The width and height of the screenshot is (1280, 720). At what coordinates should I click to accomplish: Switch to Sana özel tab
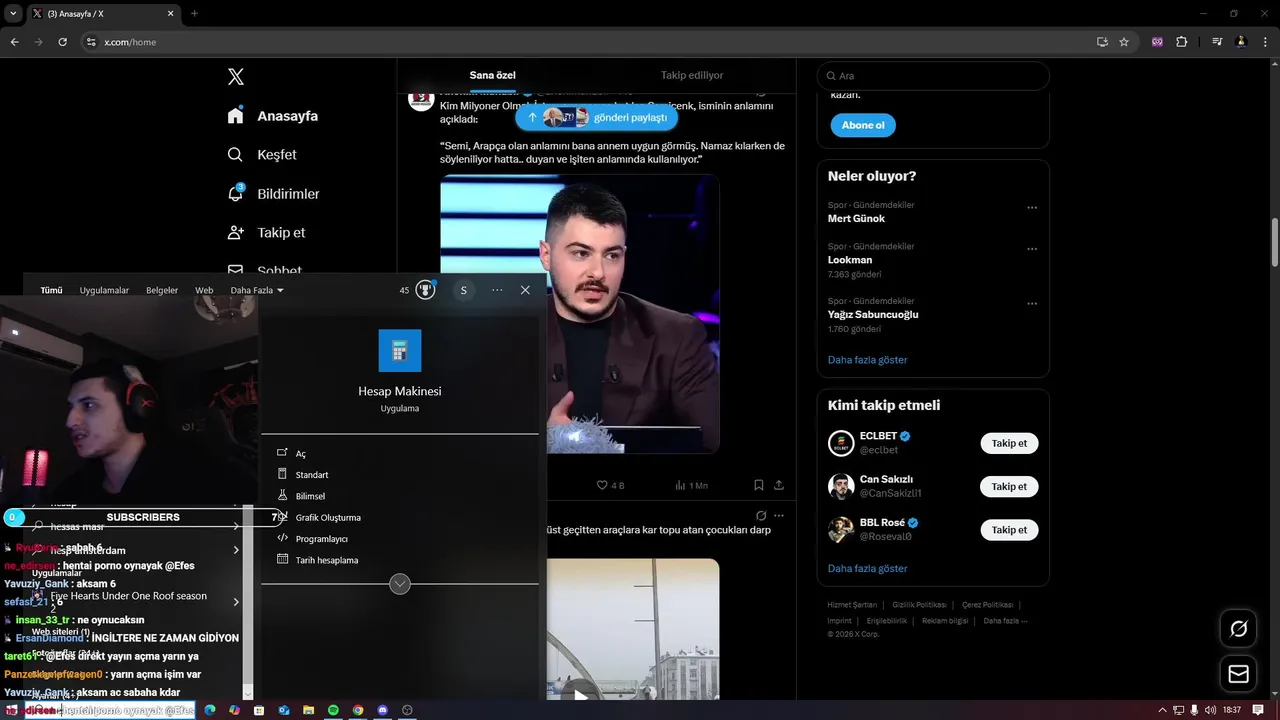[x=493, y=75]
